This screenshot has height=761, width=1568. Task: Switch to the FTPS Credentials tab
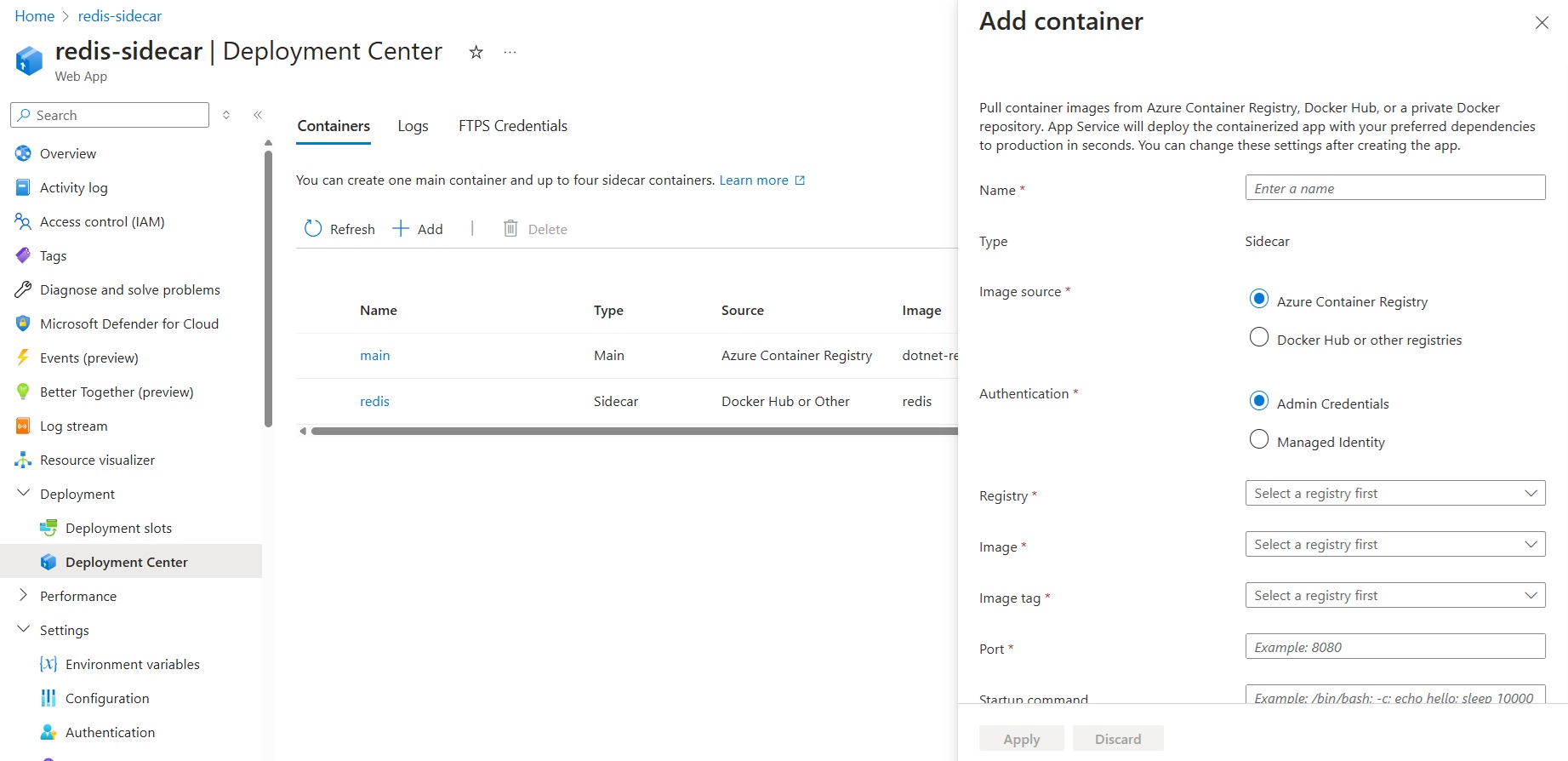point(513,126)
